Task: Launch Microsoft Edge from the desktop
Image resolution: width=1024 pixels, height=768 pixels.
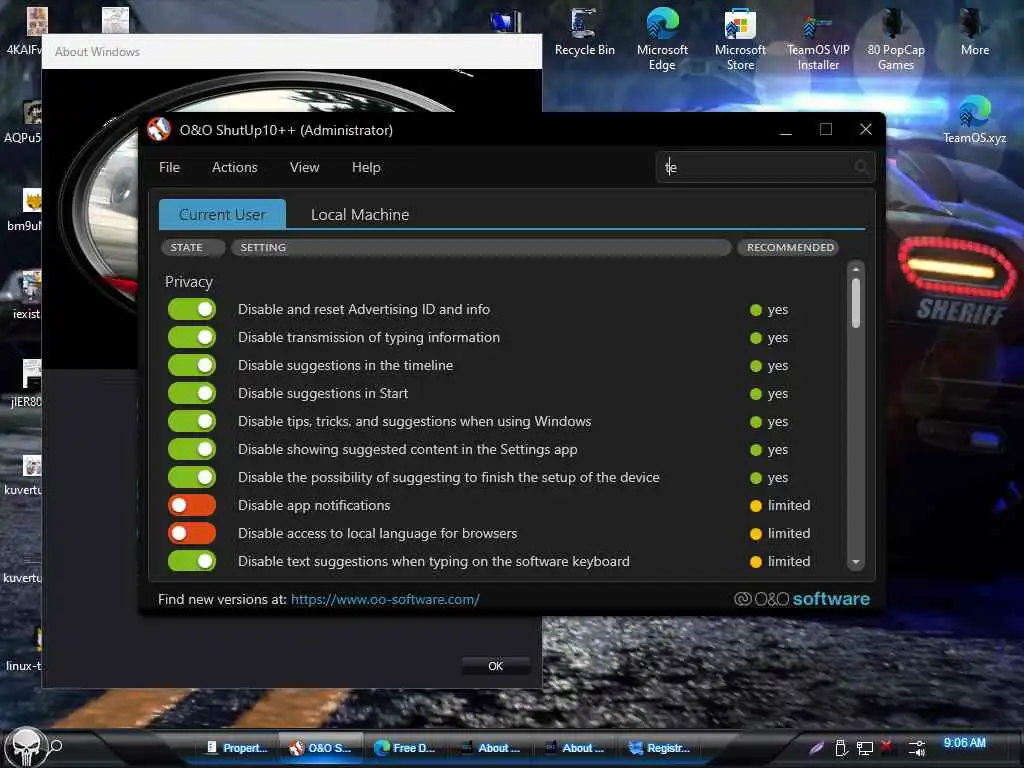Action: 662,38
